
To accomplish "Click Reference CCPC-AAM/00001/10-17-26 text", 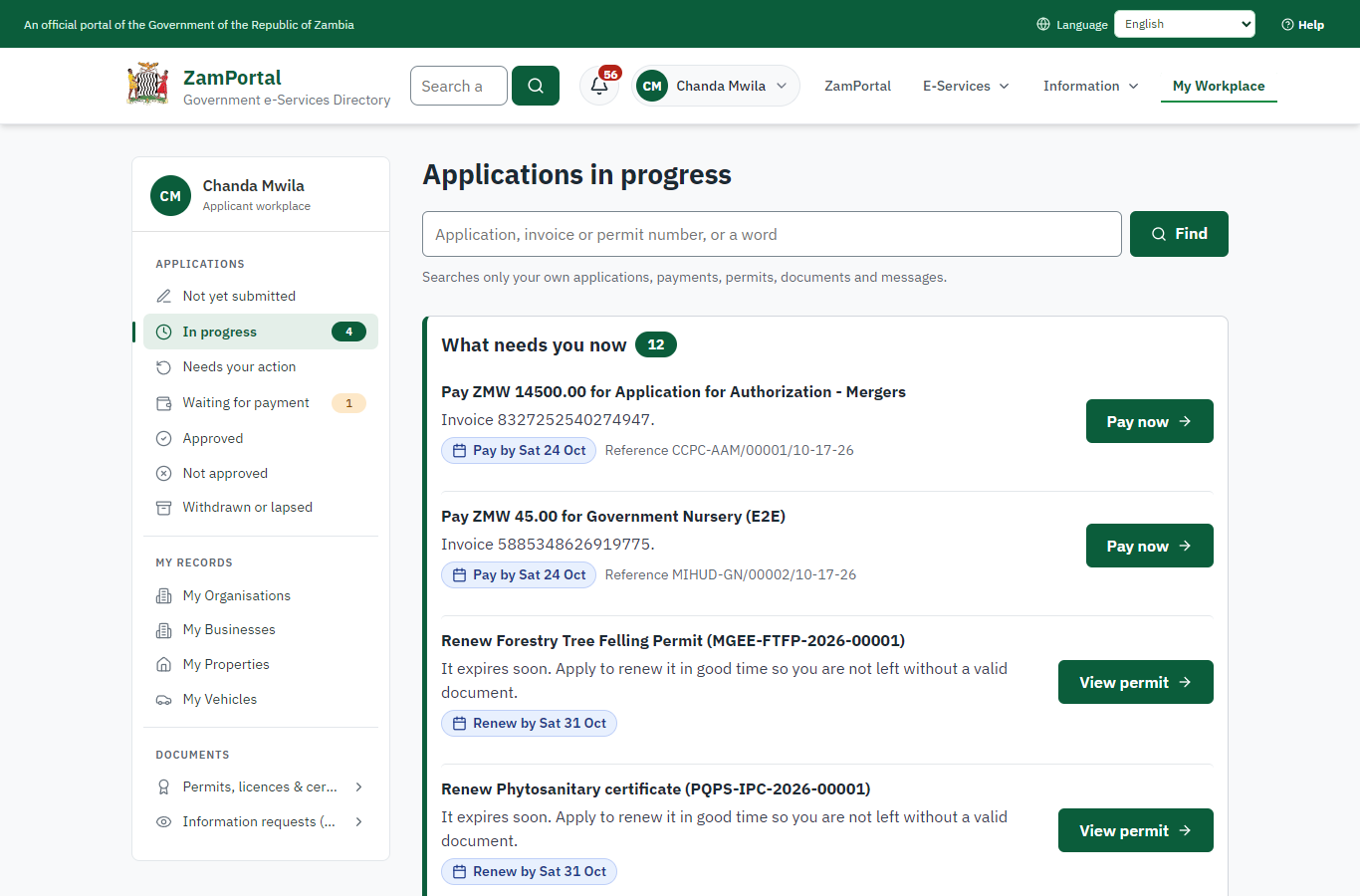I will click(x=729, y=450).
